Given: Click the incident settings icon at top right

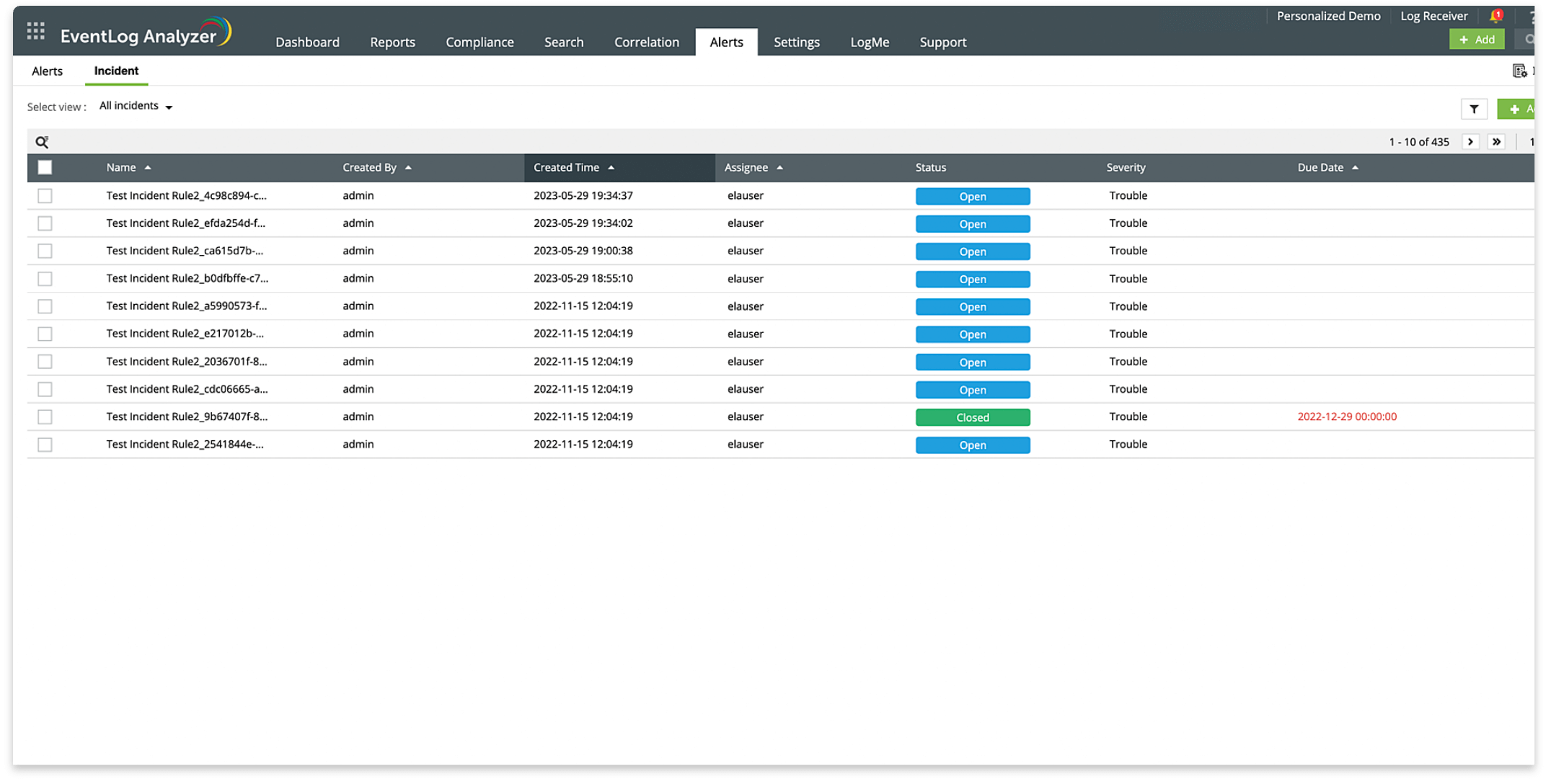Looking at the screenshot, I should [x=1519, y=71].
